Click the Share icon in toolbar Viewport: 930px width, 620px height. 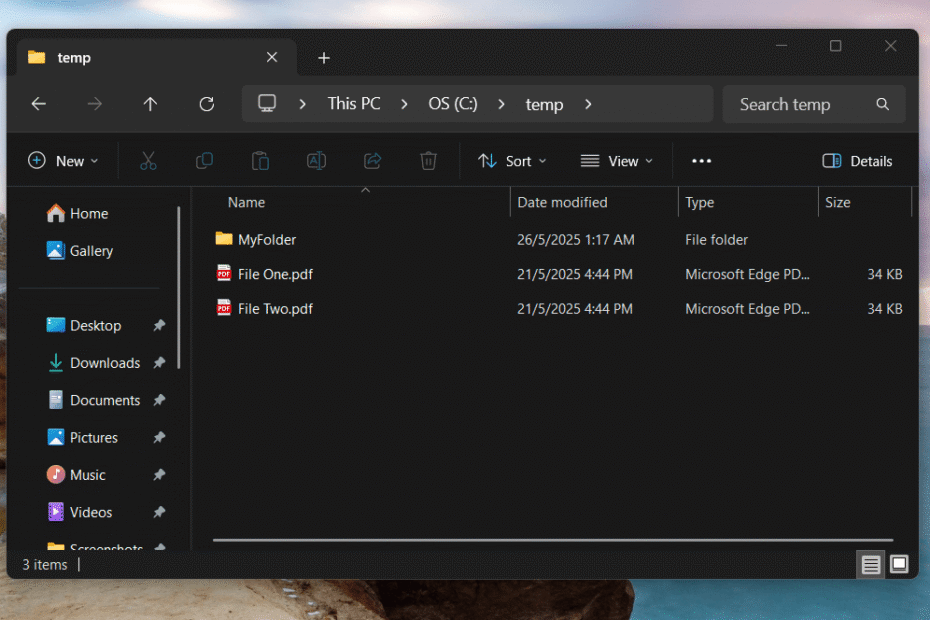coord(372,161)
